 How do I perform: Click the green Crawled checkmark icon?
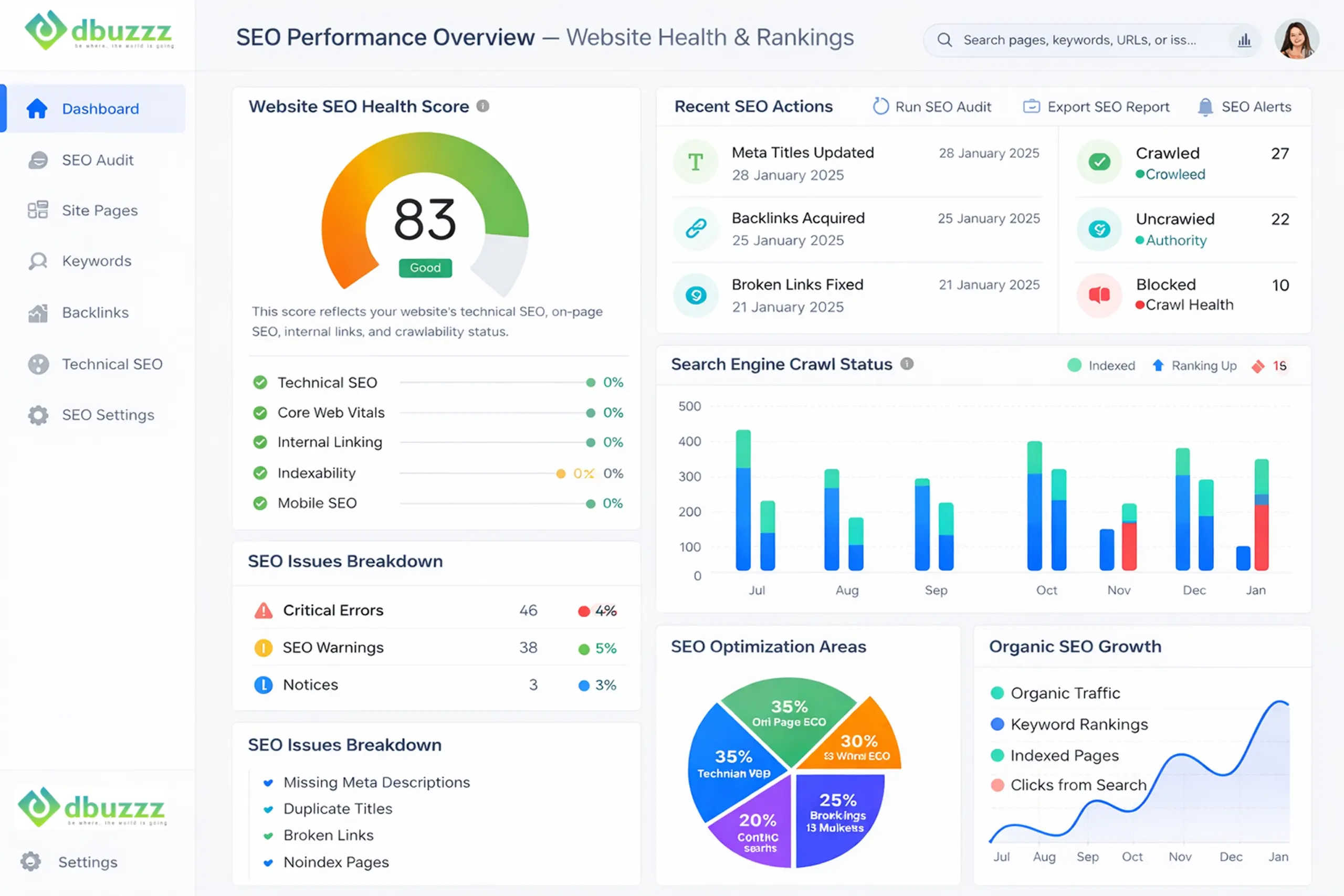[x=1099, y=162]
